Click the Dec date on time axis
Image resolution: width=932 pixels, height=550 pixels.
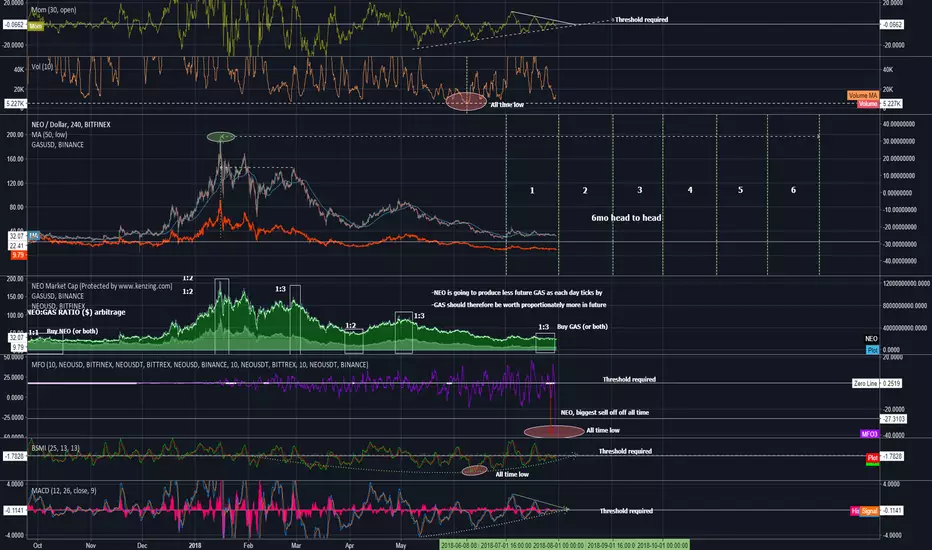[x=142, y=545]
